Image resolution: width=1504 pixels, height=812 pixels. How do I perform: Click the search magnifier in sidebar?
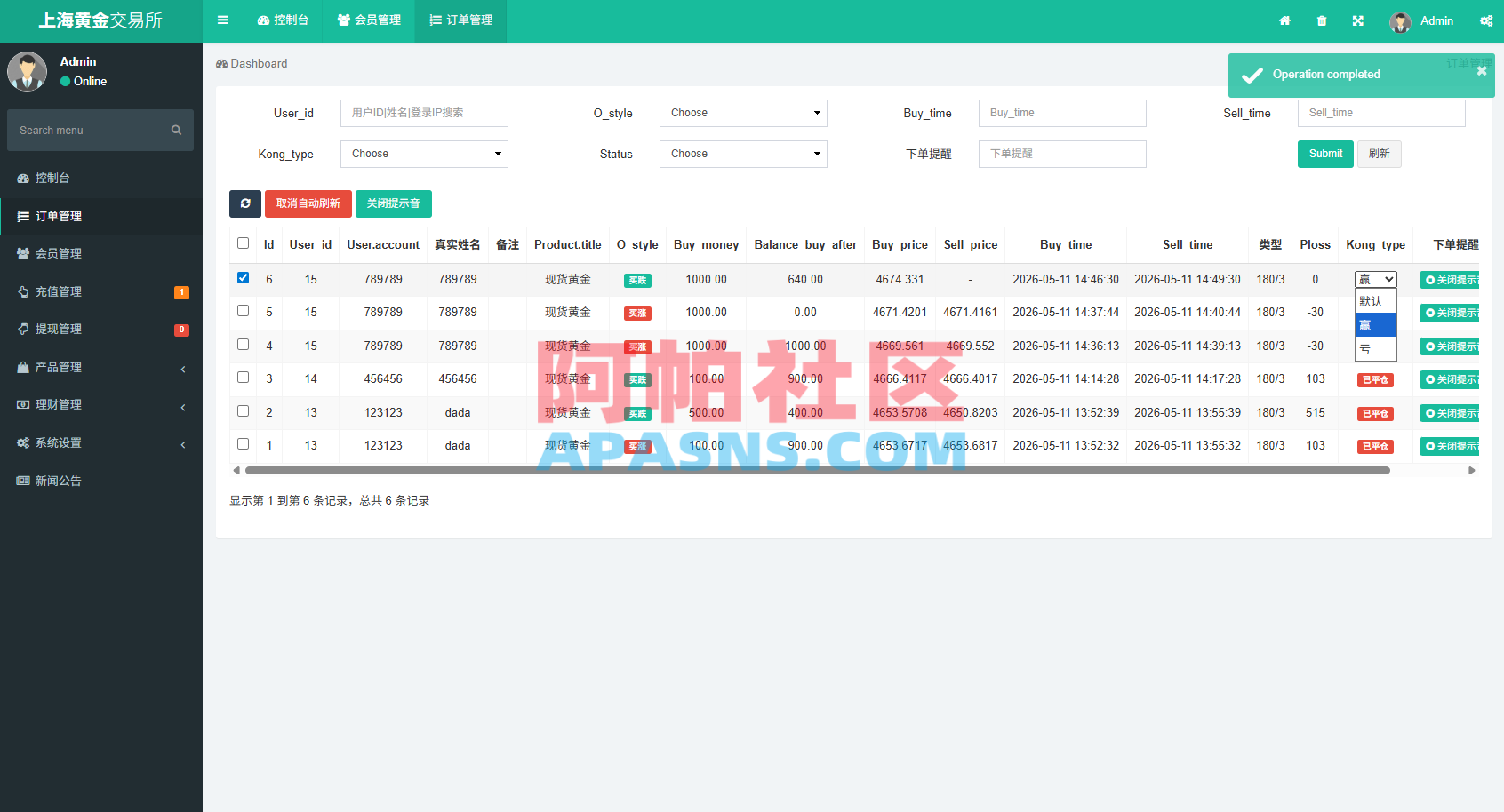176,130
